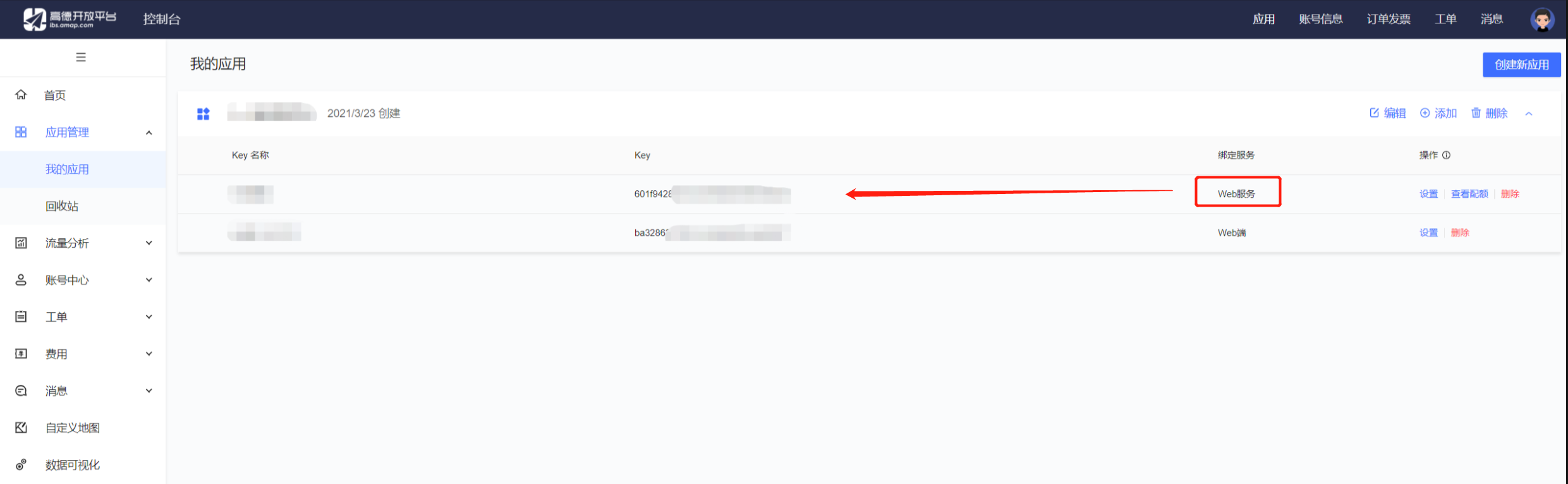Open 应用 in the top navigation

1263,20
